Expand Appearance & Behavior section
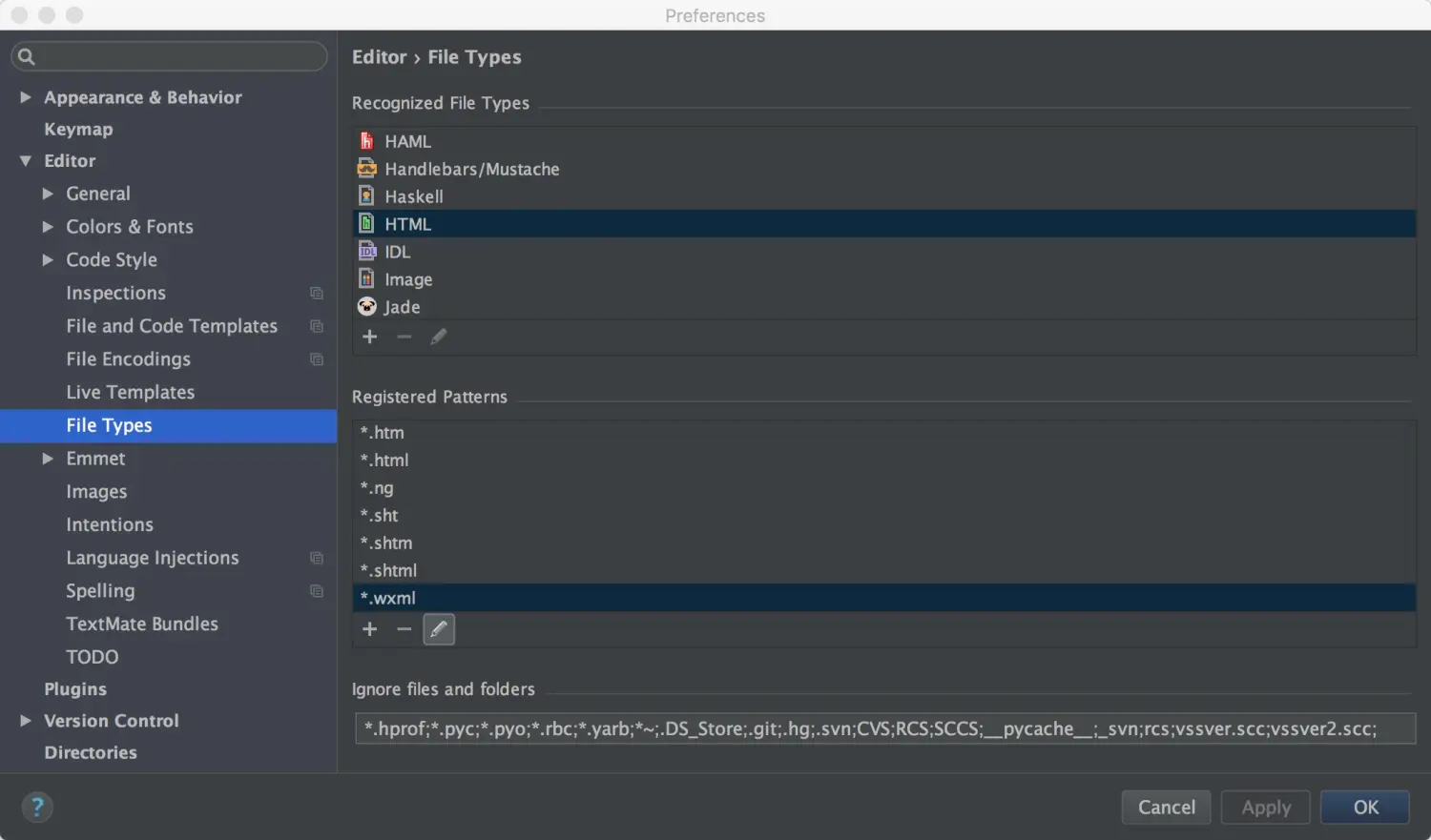Image resolution: width=1431 pixels, height=840 pixels. coord(26,97)
